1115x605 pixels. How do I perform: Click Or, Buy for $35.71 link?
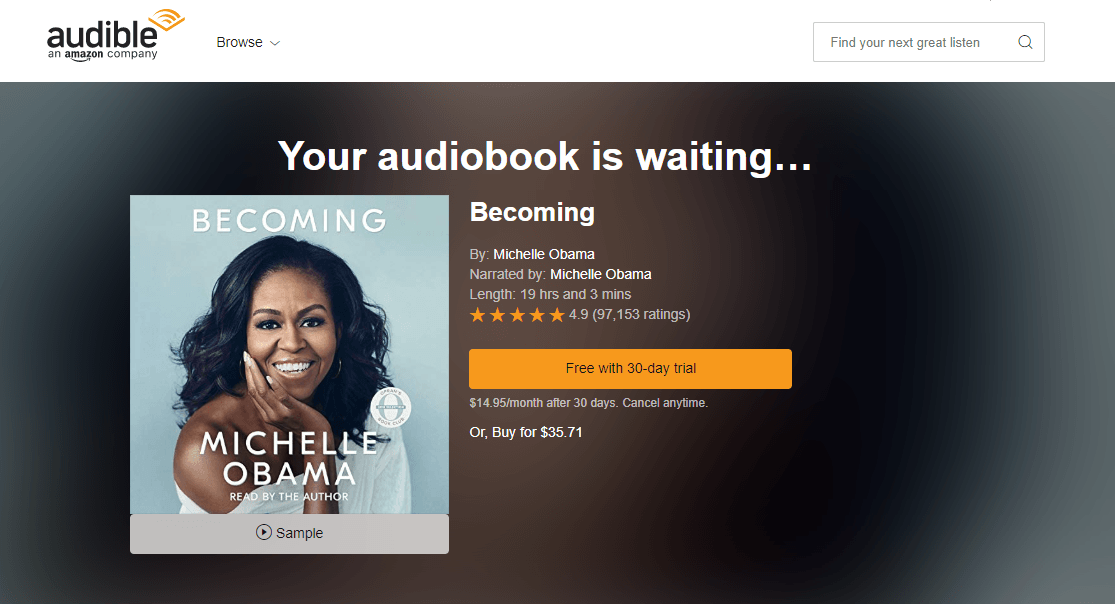click(x=526, y=432)
